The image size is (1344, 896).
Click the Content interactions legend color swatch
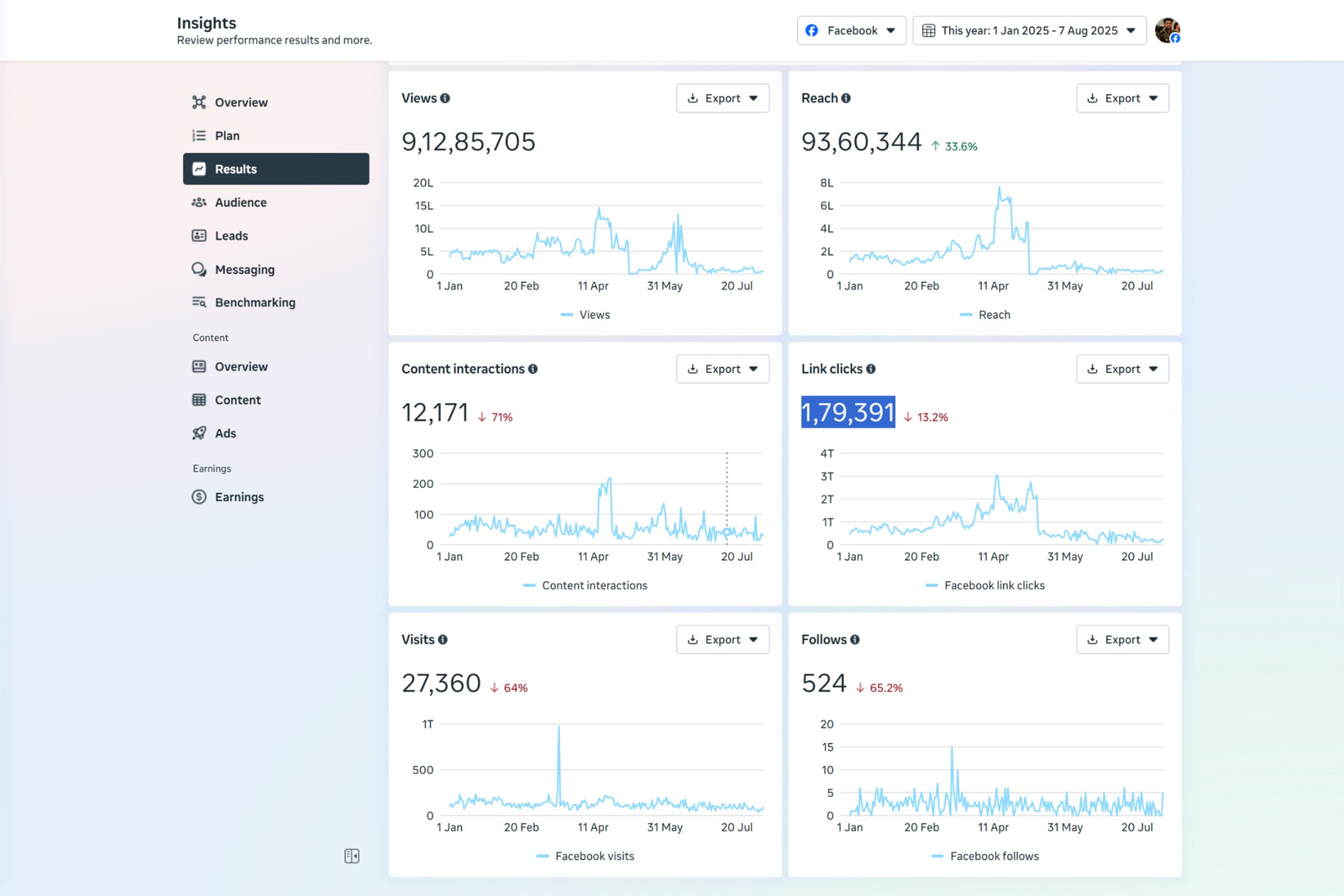[529, 585]
